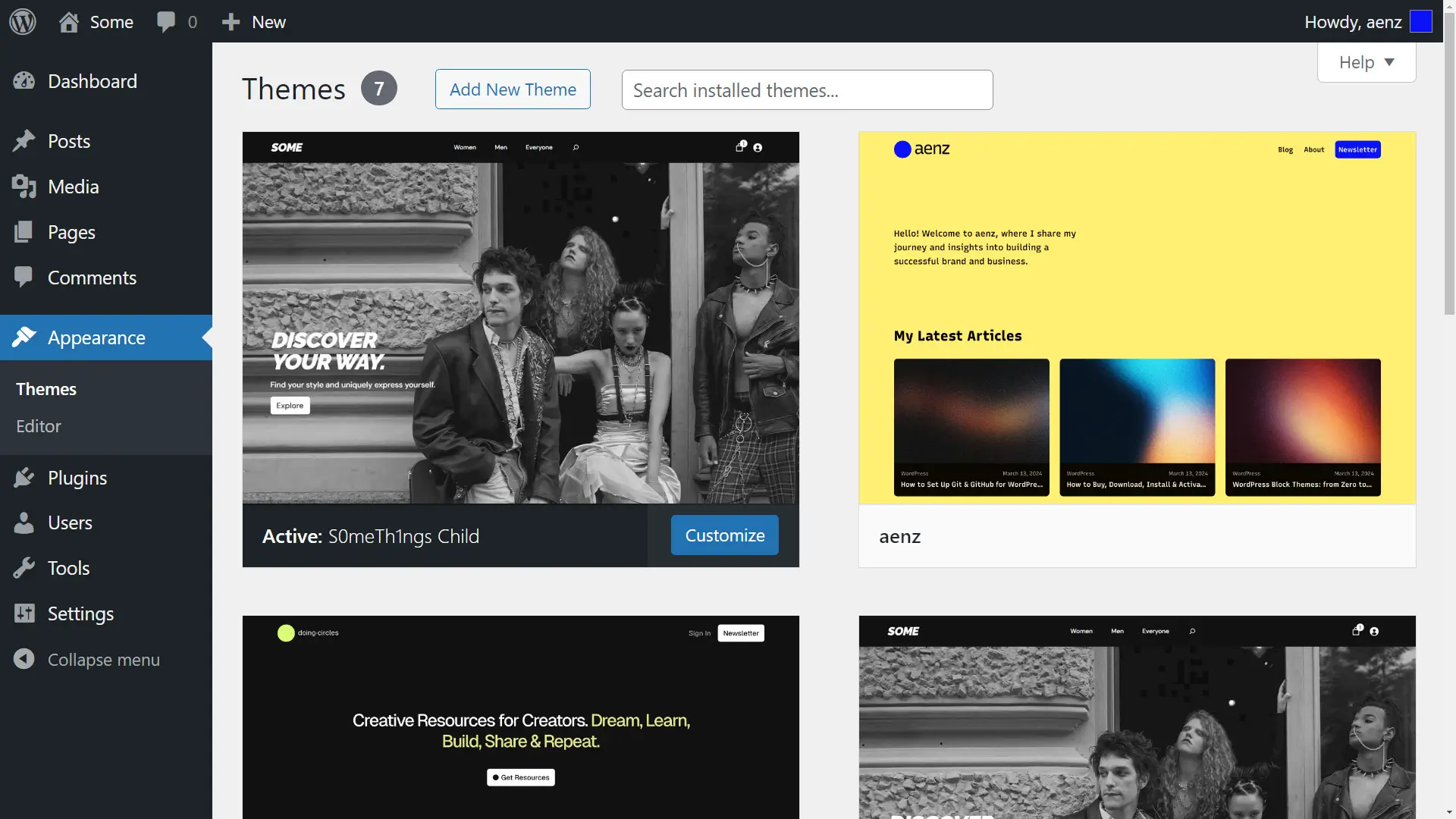The height and width of the screenshot is (819, 1456).
Task: Open the Appearance menu icon
Action: [x=27, y=337]
